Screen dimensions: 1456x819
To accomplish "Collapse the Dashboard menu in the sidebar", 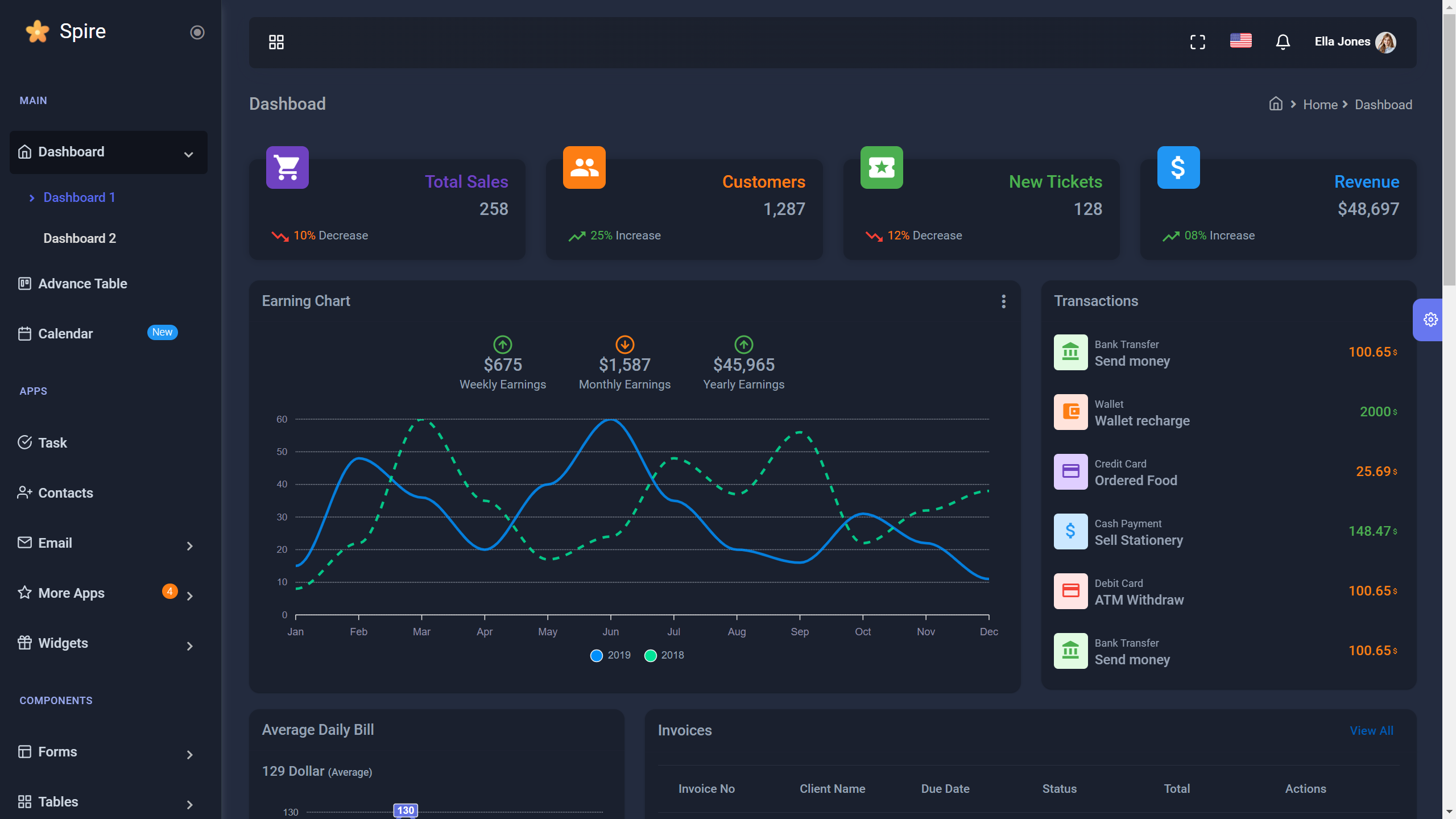I will click(108, 152).
